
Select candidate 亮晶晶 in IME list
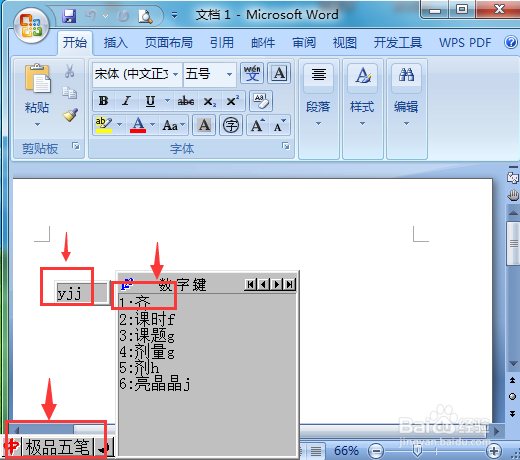pyautogui.click(x=155, y=384)
